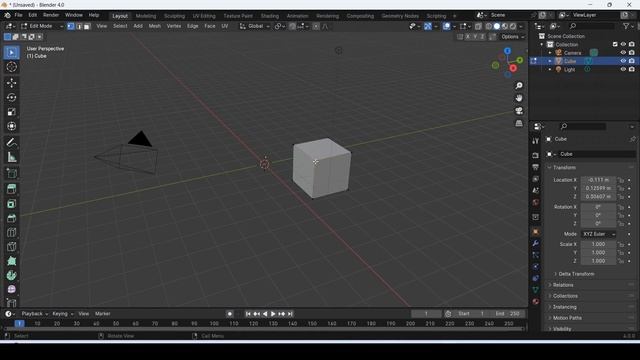Play the animation forward
This screenshot has height=360, width=640.
pyautogui.click(x=273, y=314)
